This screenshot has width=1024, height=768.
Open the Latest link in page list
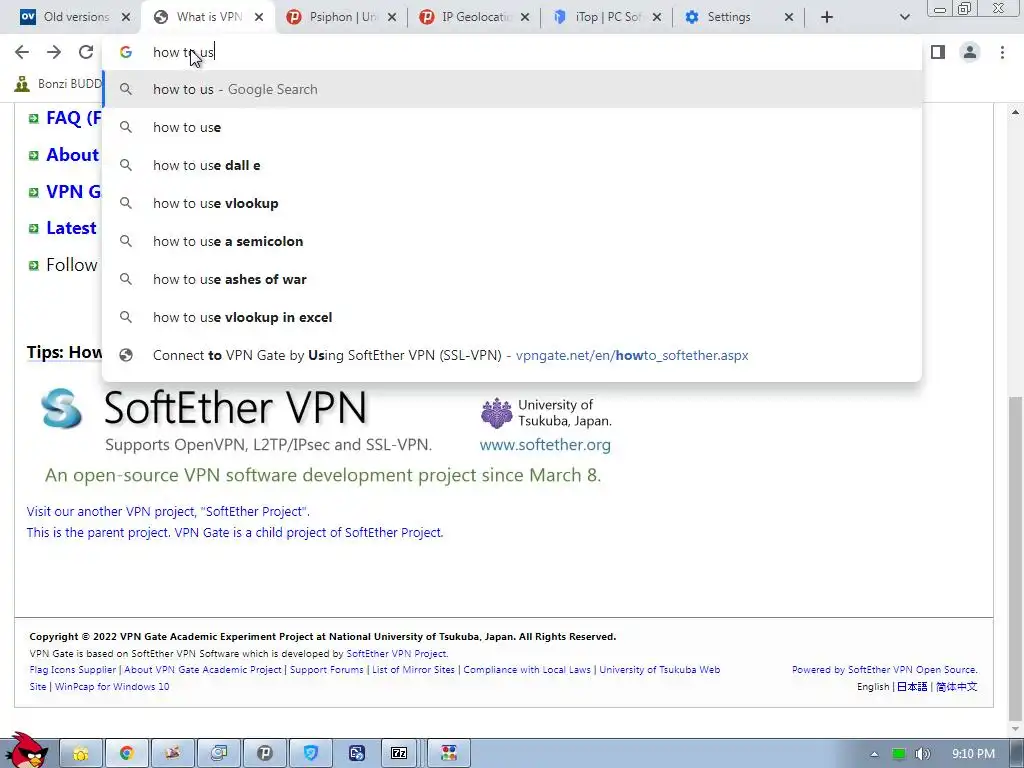point(71,228)
